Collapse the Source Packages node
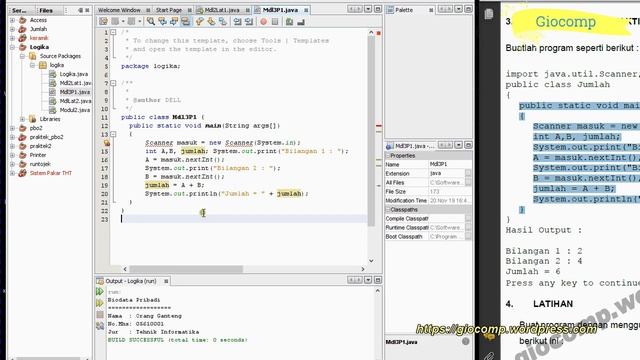 23,56
